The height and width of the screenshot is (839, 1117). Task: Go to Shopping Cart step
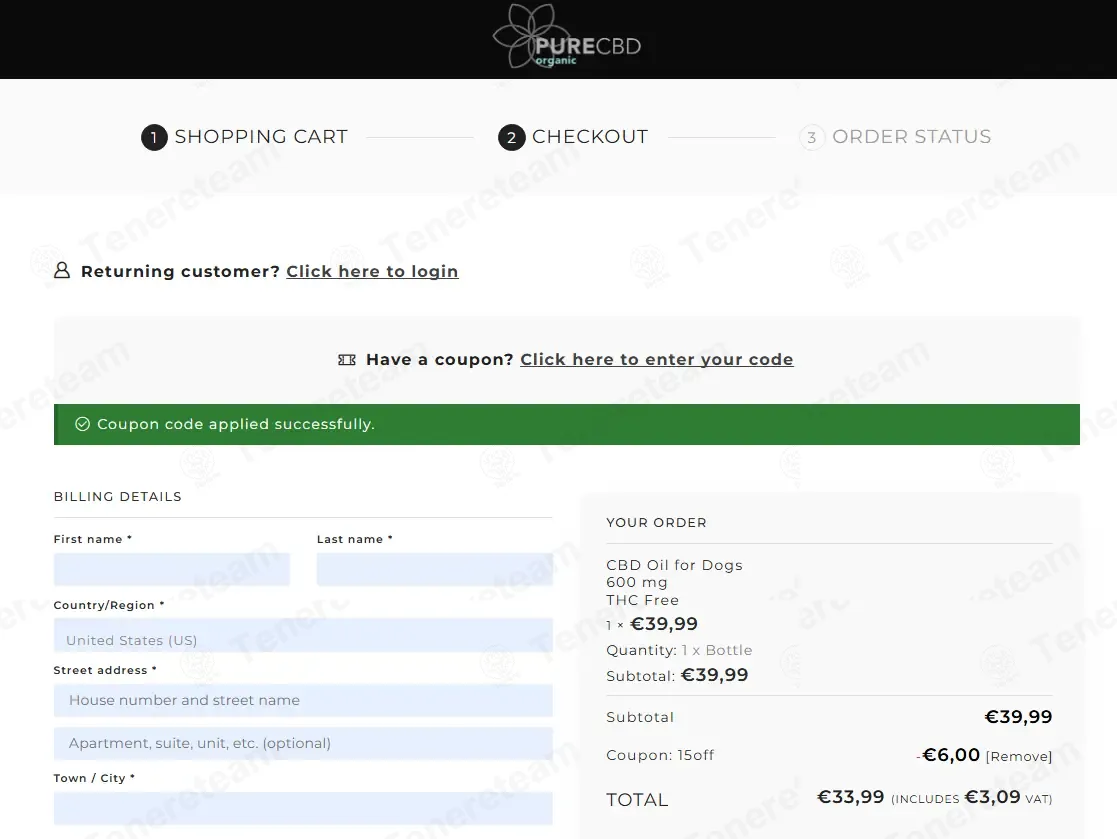tap(261, 136)
